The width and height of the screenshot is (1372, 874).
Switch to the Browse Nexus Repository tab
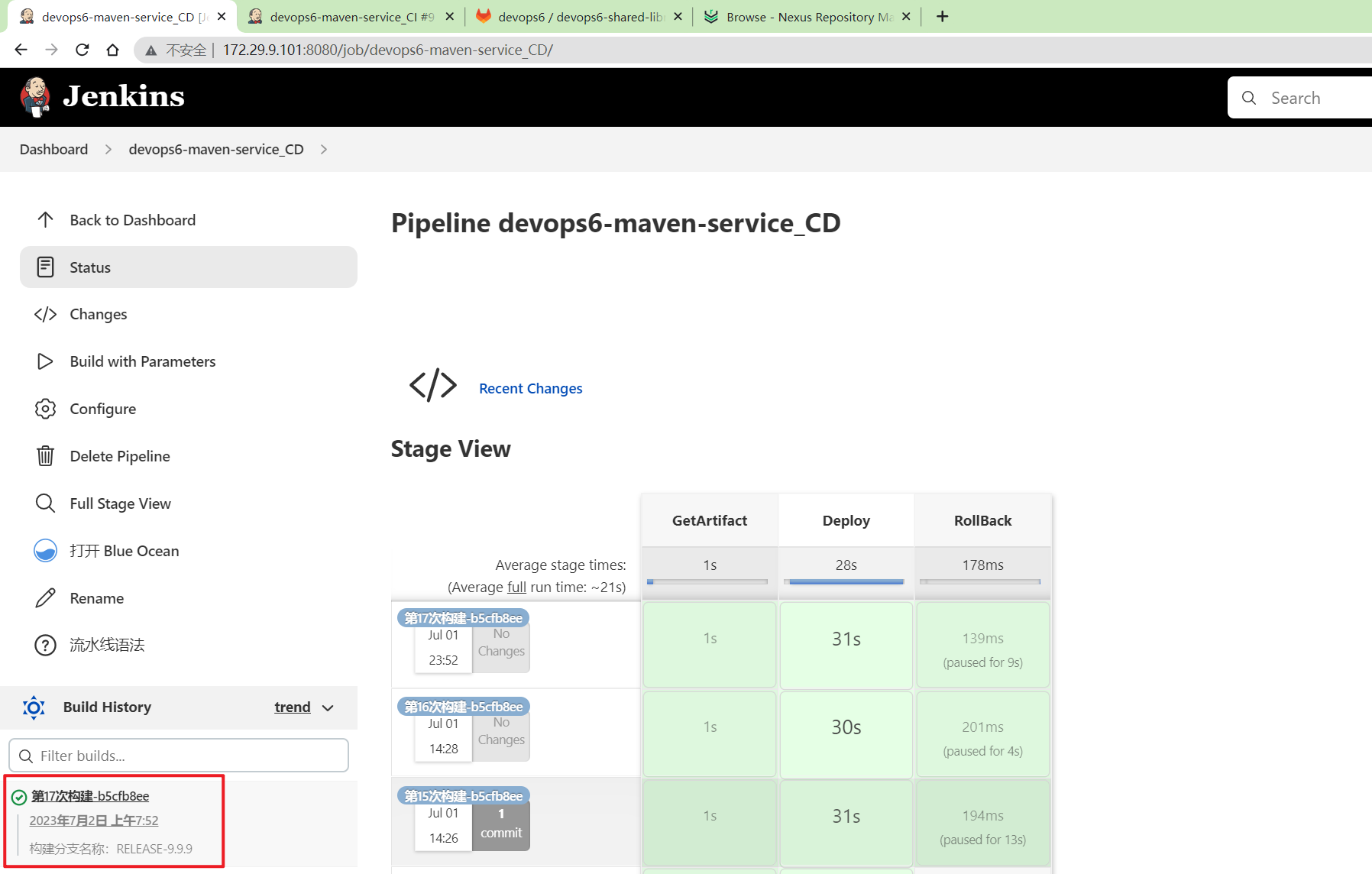point(808,17)
